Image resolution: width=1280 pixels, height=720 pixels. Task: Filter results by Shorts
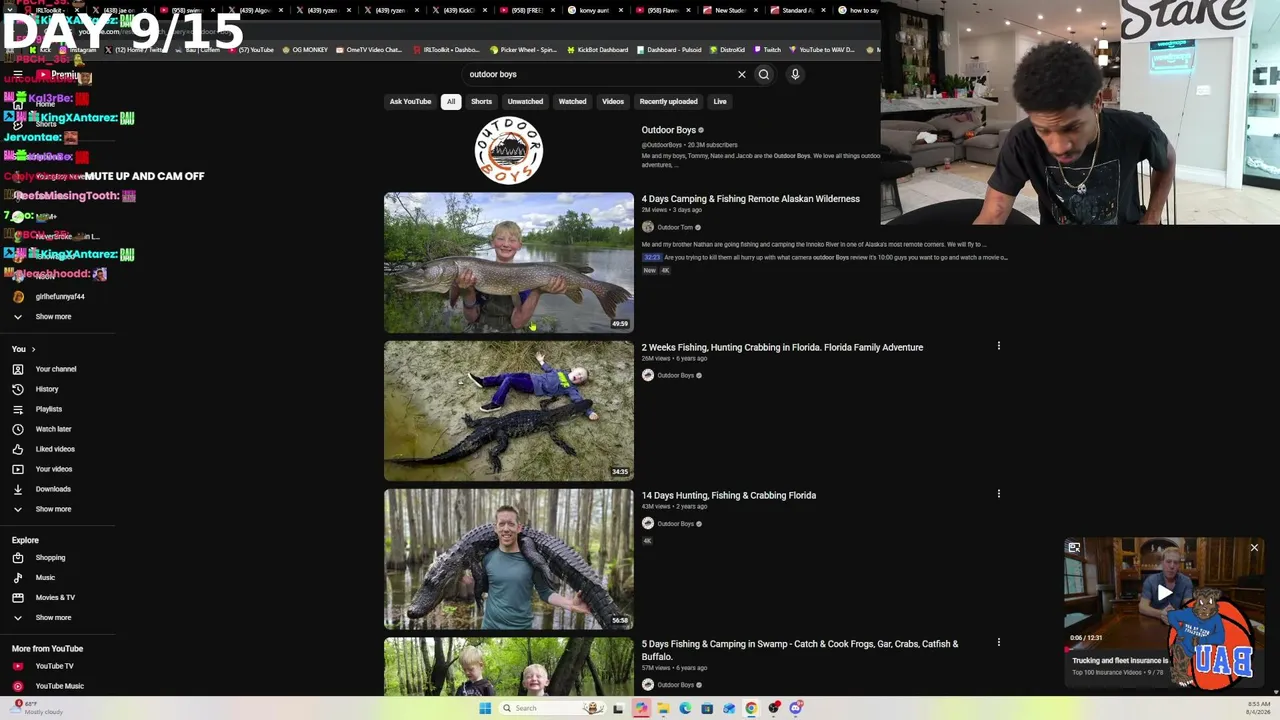tap(481, 101)
